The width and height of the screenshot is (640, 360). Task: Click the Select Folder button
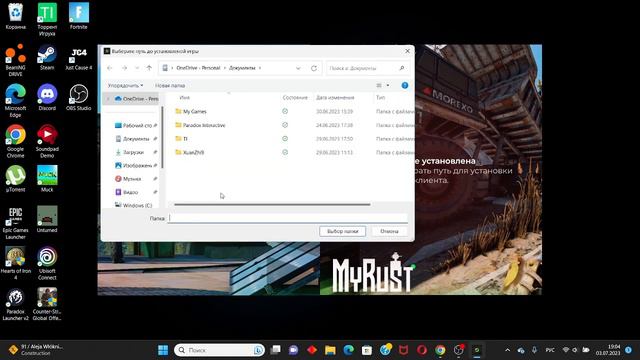pos(342,231)
